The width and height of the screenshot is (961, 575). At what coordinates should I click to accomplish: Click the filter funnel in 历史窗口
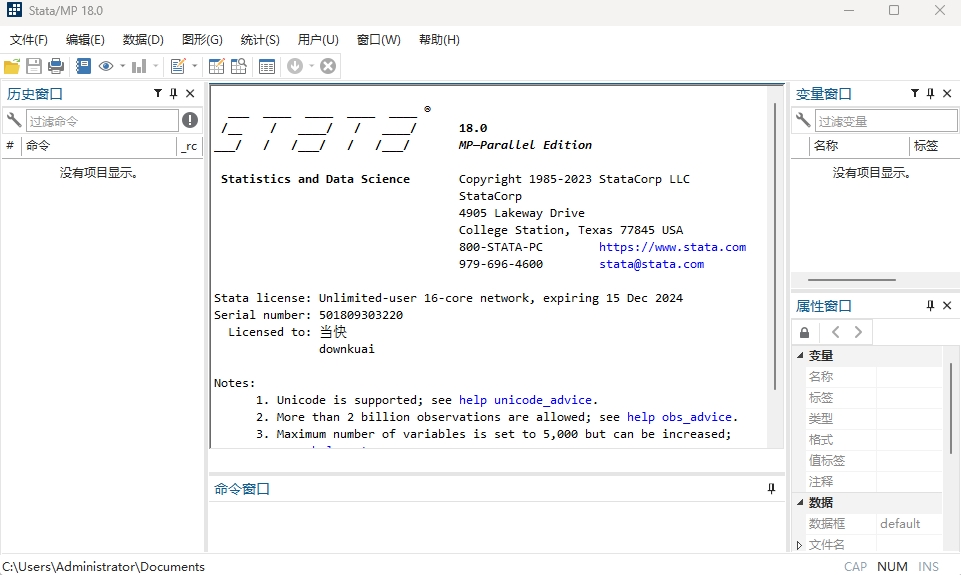158,93
